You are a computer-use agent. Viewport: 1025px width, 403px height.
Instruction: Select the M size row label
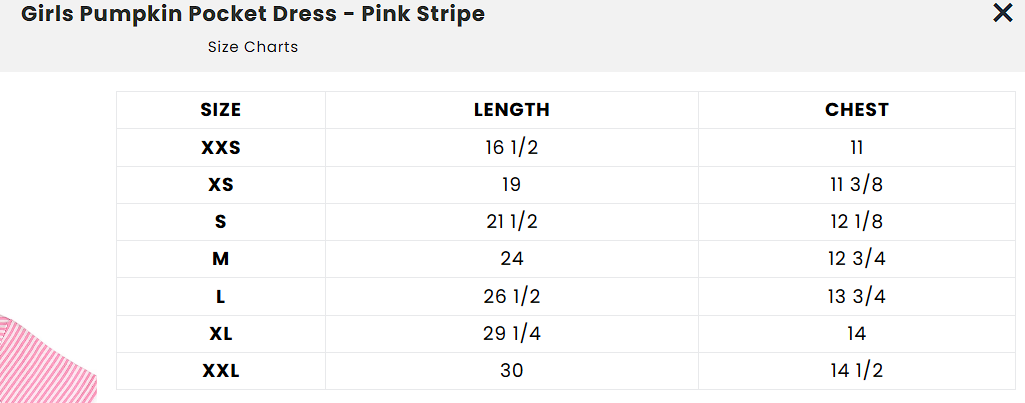tap(221, 260)
